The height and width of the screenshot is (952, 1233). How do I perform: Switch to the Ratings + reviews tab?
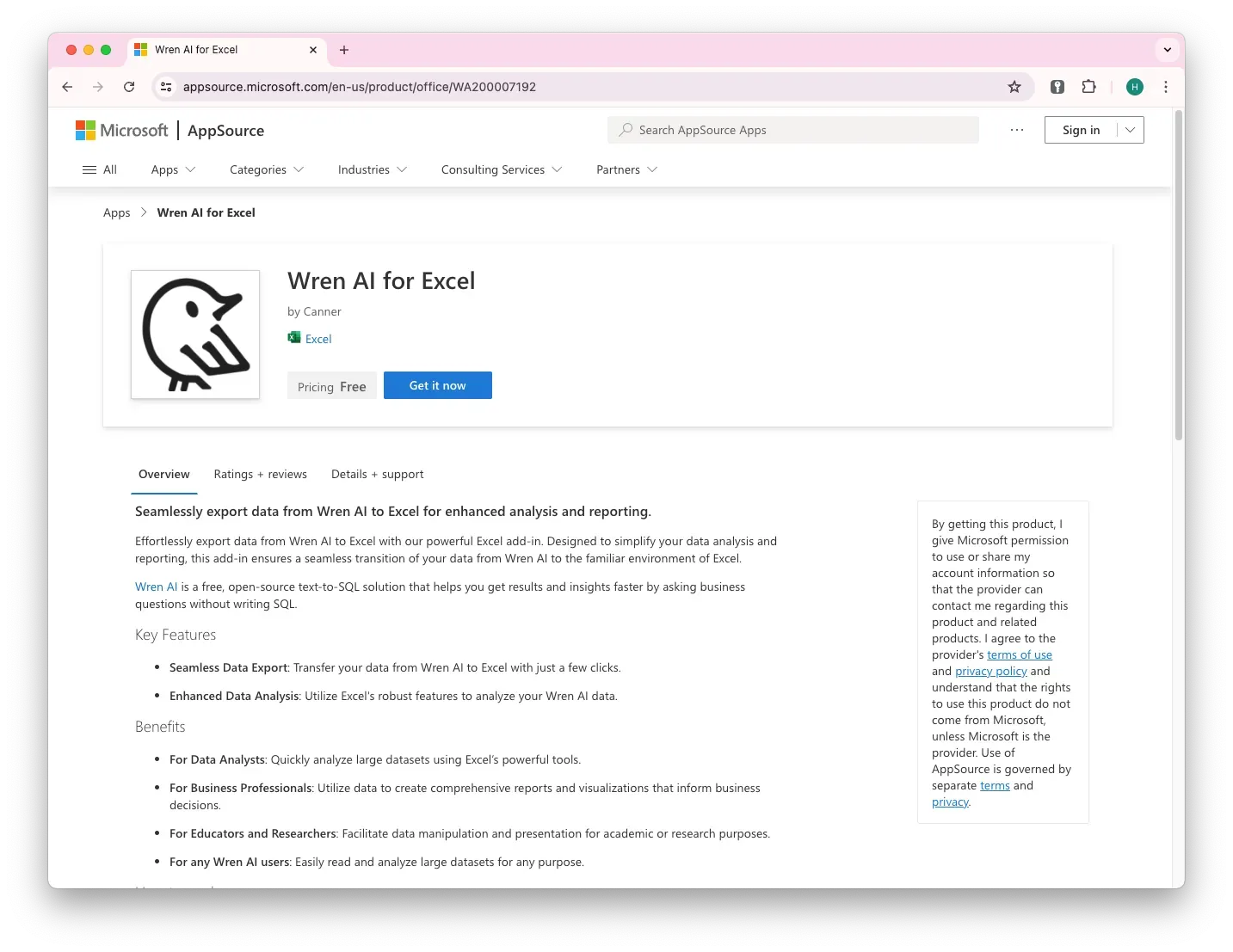pos(261,474)
